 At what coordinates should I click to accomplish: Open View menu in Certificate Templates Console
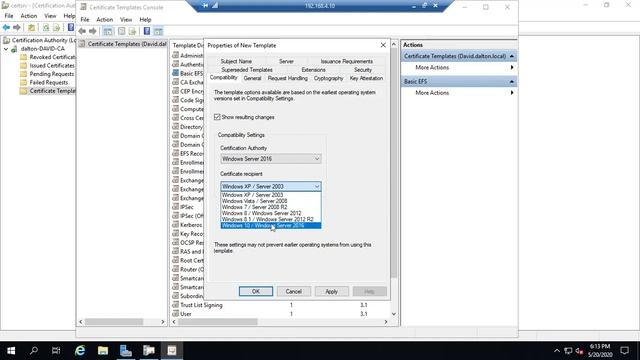click(x=126, y=20)
